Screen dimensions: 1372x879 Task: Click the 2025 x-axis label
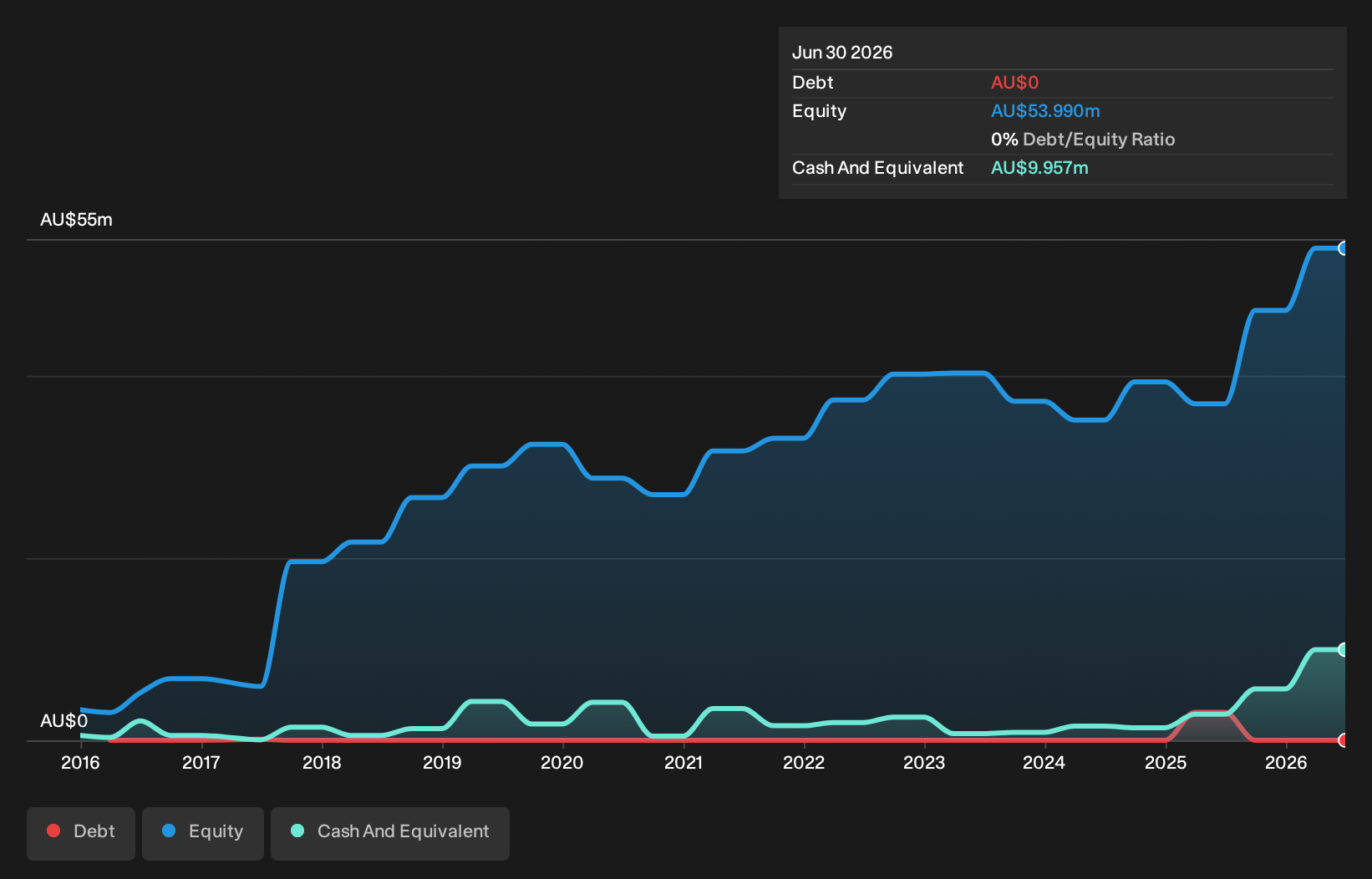click(x=1166, y=762)
